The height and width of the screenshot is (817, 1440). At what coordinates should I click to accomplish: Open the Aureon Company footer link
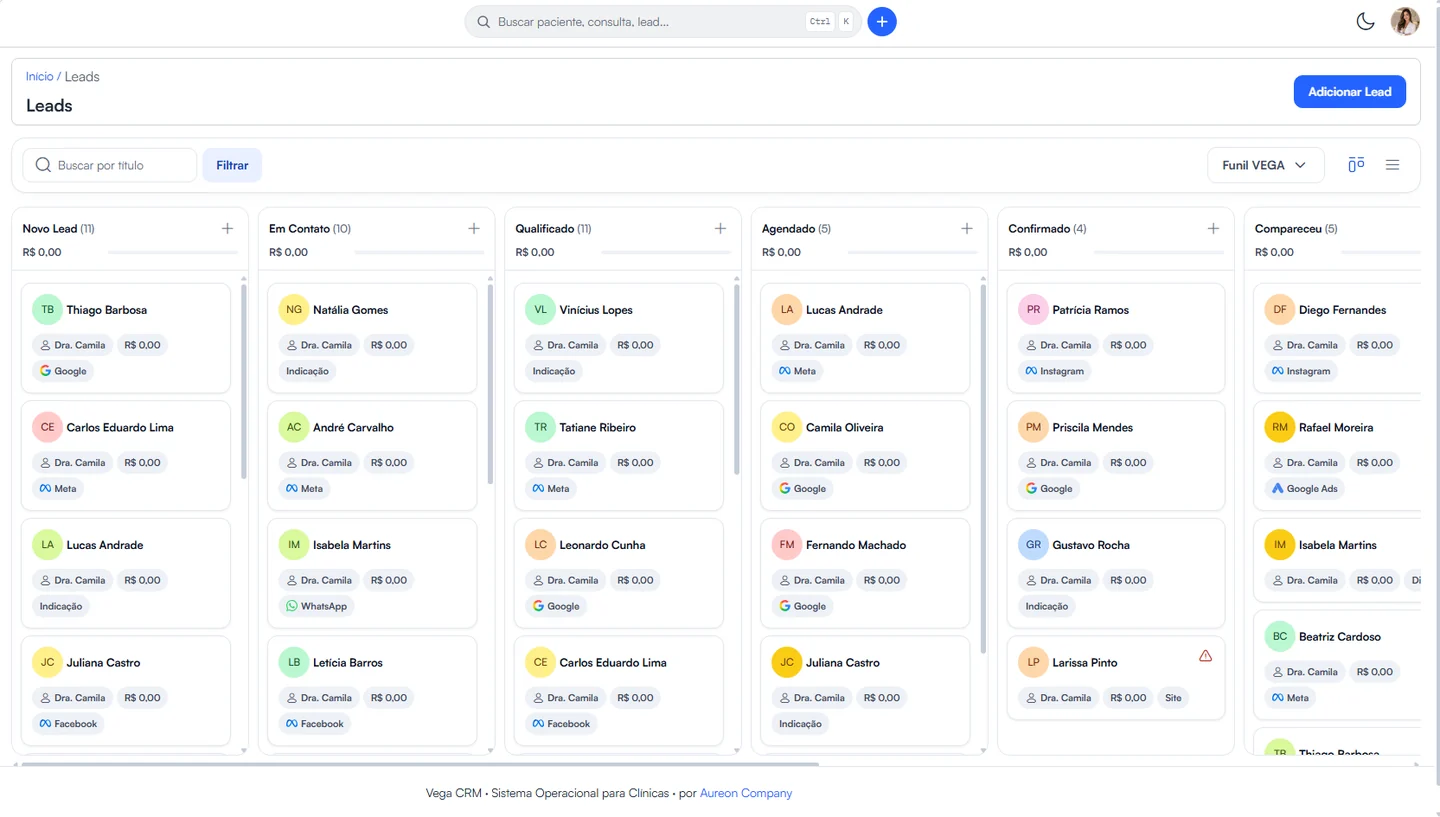(x=746, y=793)
